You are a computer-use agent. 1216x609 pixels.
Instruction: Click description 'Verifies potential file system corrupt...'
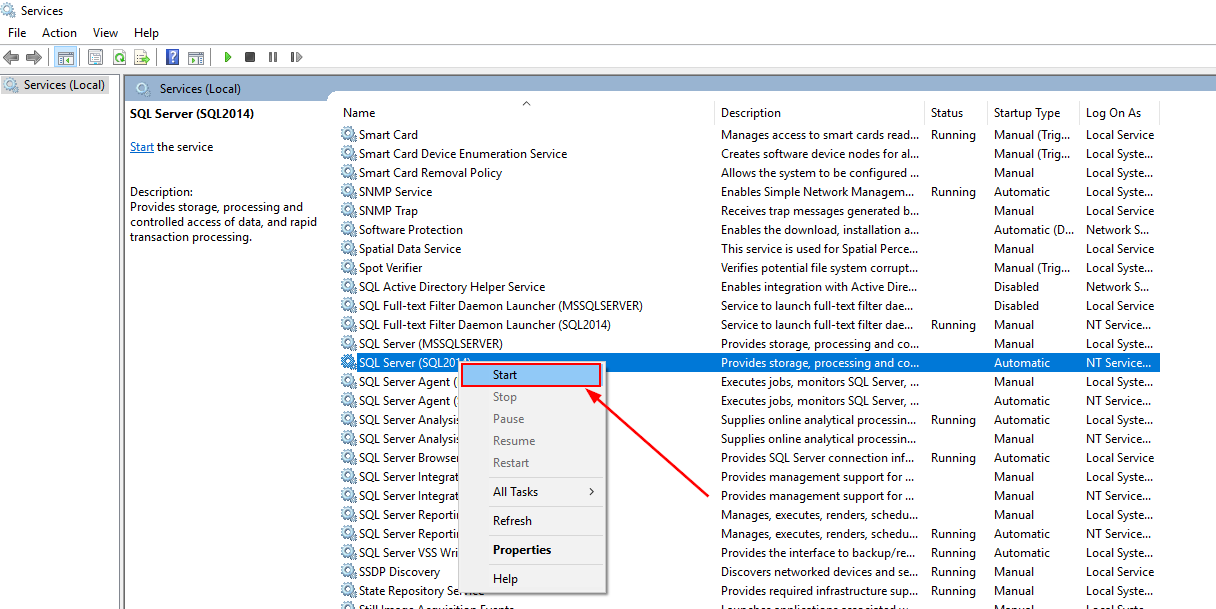click(820, 268)
